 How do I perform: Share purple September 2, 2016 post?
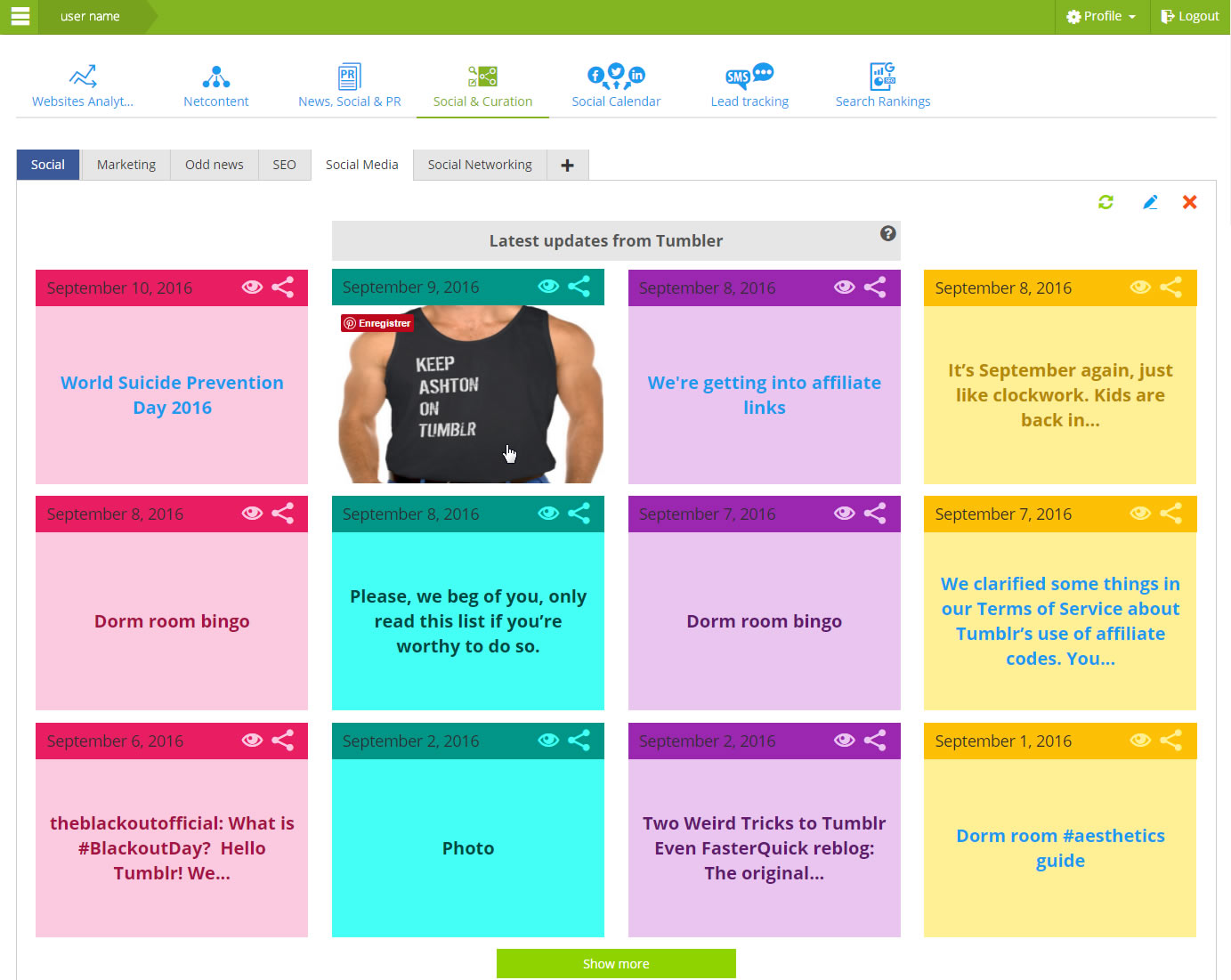[875, 741]
